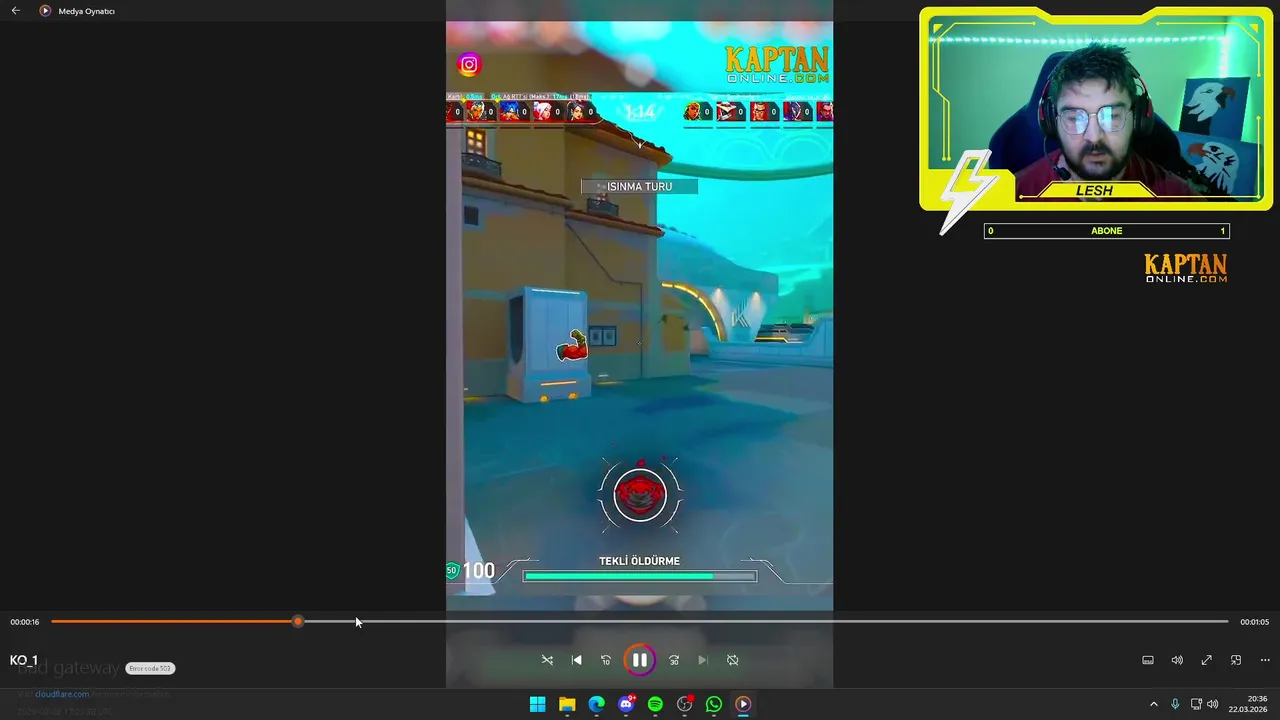Viewport: 1280px width, 720px height.
Task: Click the orange seek bar handle
Action: [298, 622]
